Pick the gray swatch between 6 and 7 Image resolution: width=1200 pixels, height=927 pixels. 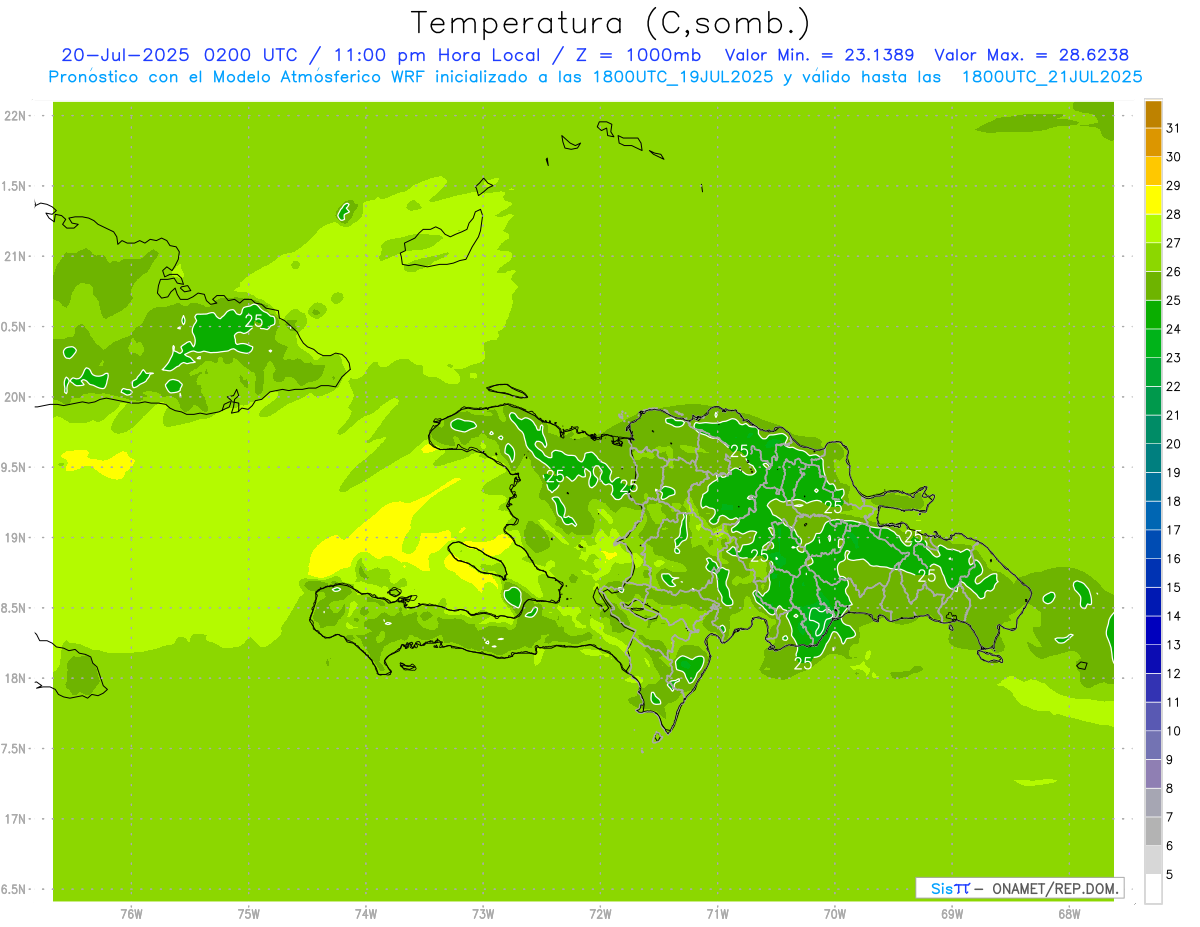[x=1153, y=831]
